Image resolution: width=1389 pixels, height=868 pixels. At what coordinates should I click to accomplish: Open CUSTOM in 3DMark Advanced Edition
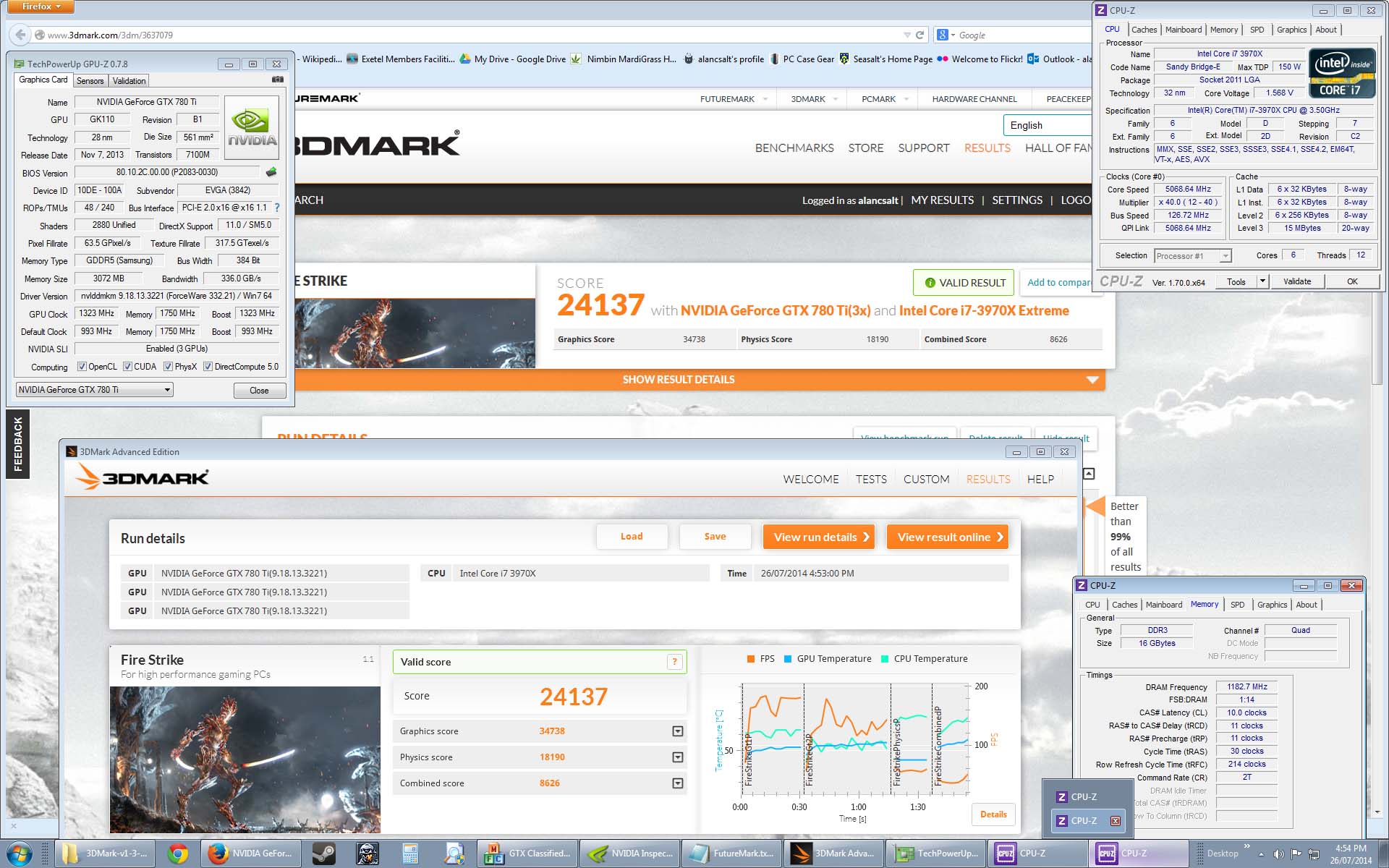pos(926,479)
